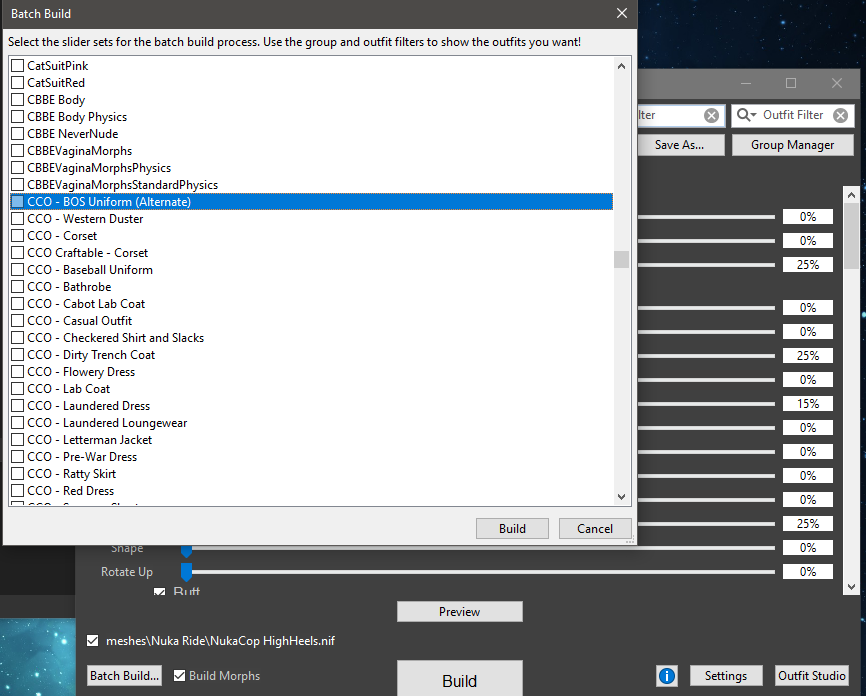Clear the group filter field

pos(711,115)
